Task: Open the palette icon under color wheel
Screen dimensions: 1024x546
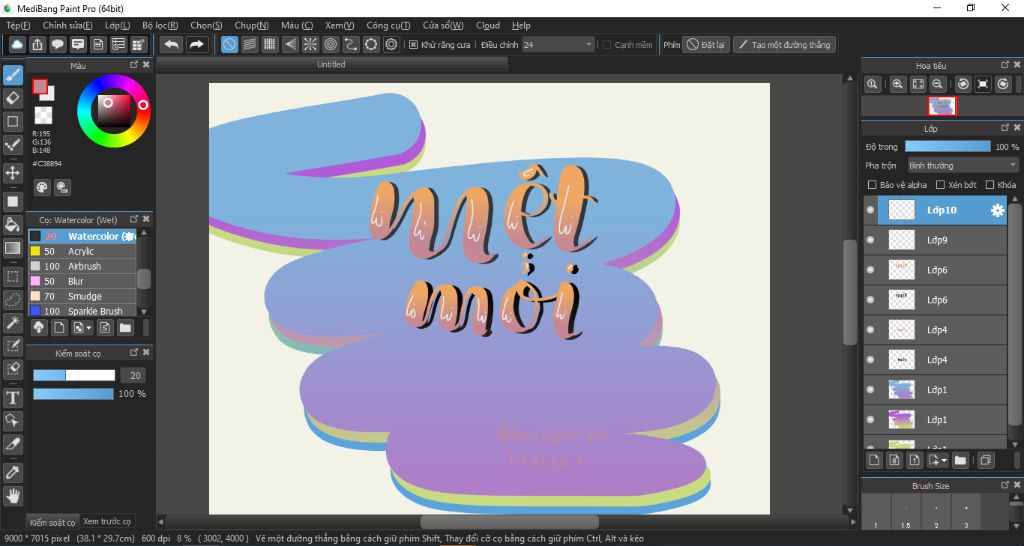Action: point(42,187)
